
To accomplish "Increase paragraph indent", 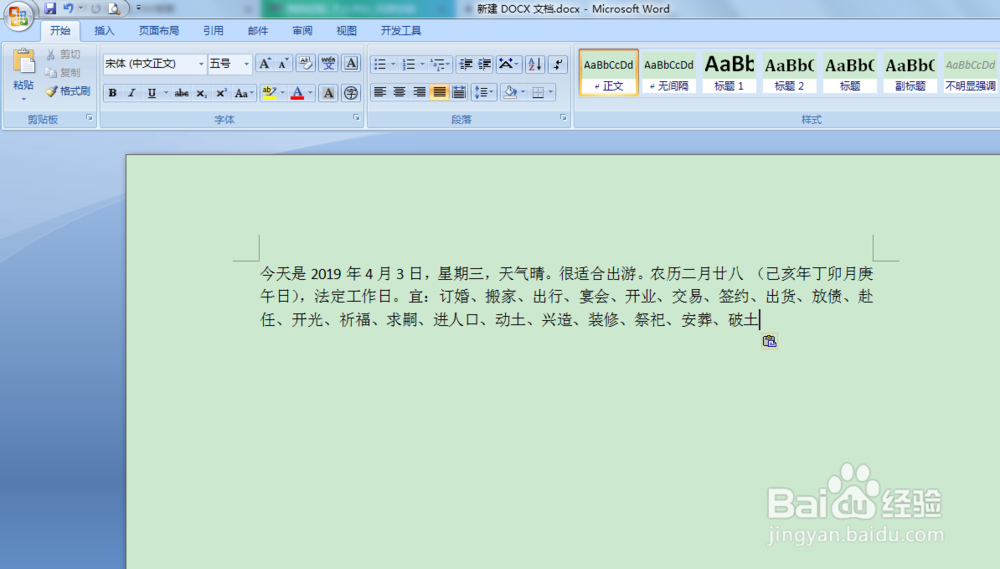I will (x=485, y=64).
